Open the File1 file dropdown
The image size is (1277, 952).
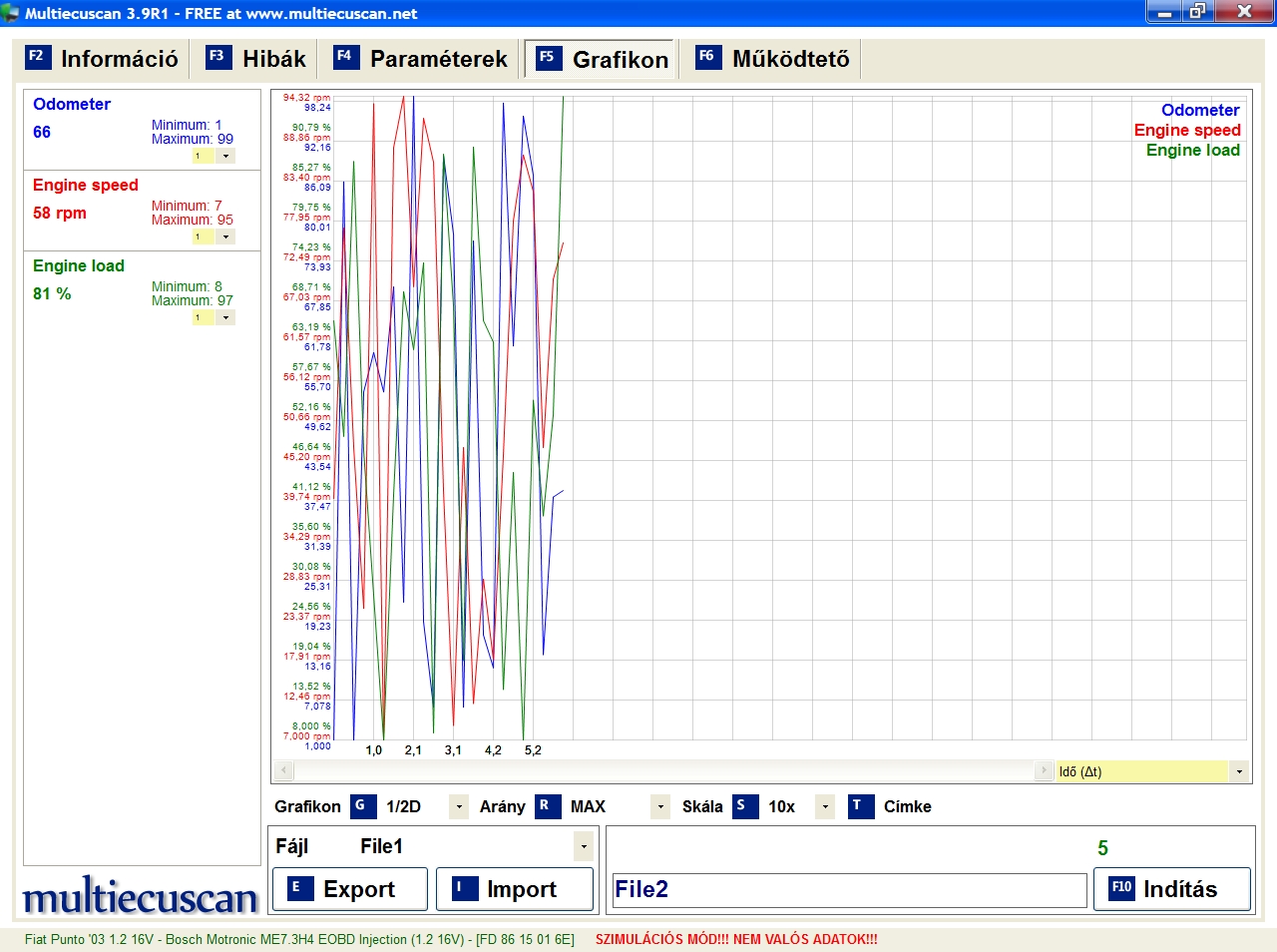[584, 847]
